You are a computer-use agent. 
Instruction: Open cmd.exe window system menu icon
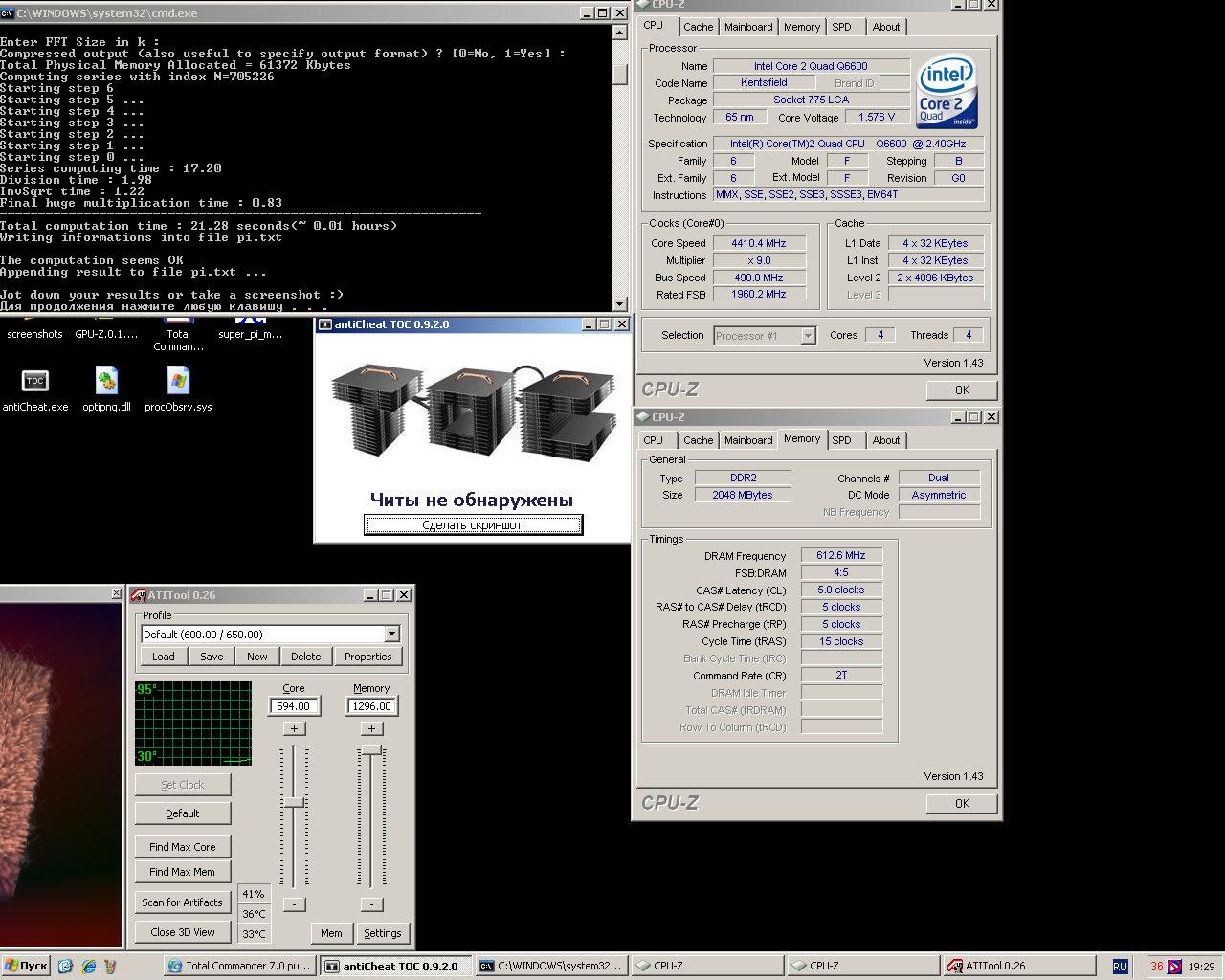(x=8, y=13)
